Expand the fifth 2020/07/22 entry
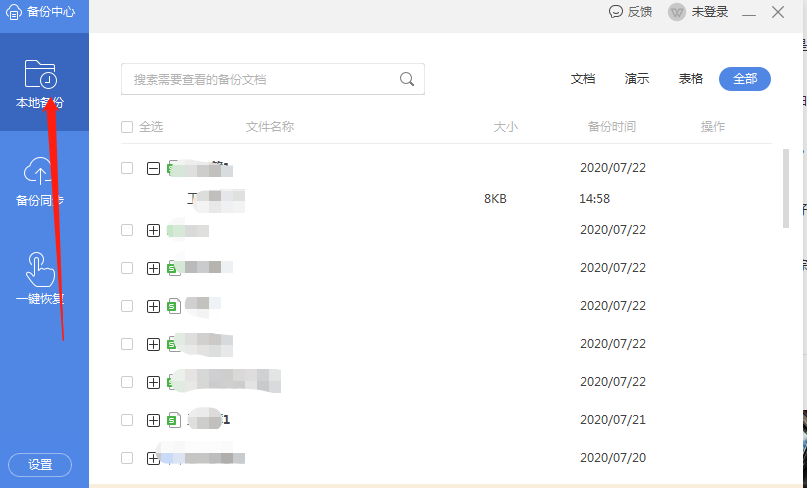The height and width of the screenshot is (488, 807). (x=153, y=344)
